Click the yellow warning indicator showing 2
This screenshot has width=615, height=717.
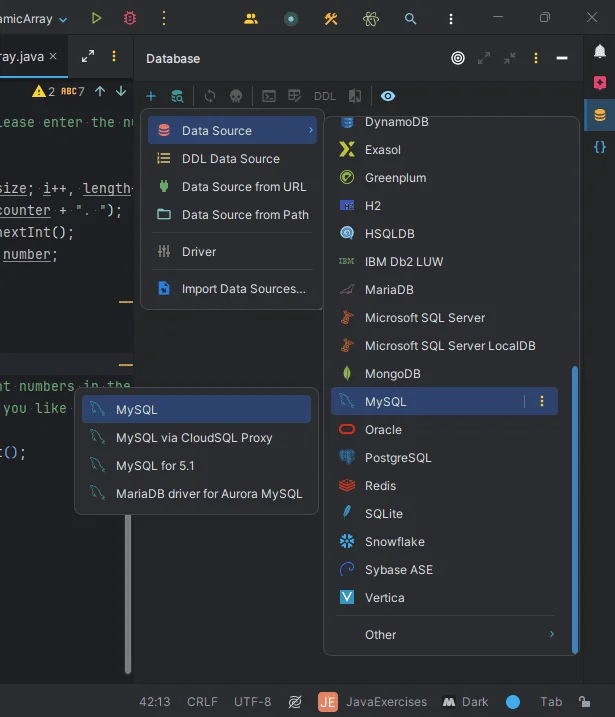click(43, 91)
